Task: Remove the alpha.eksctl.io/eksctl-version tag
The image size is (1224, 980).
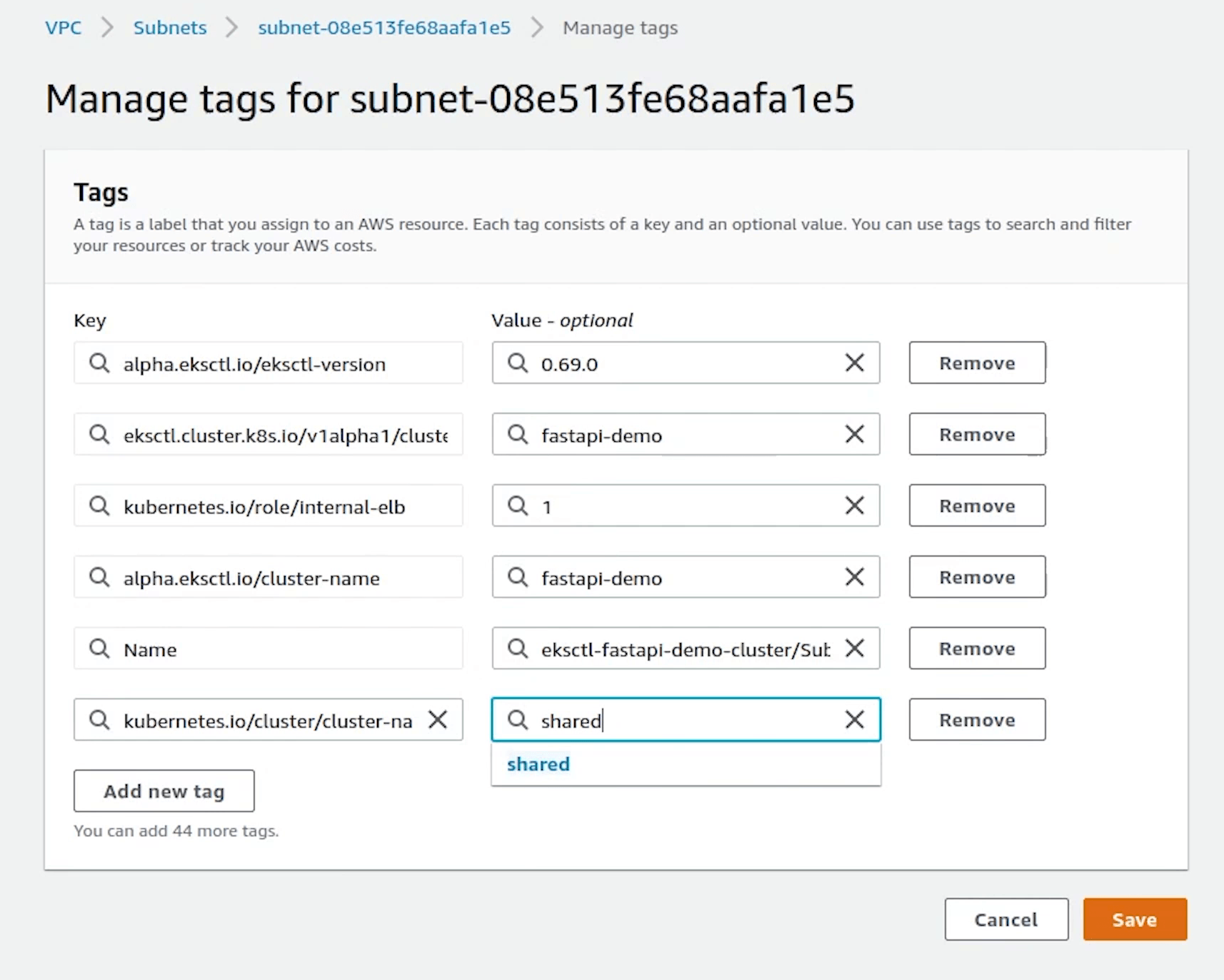Action: point(976,363)
